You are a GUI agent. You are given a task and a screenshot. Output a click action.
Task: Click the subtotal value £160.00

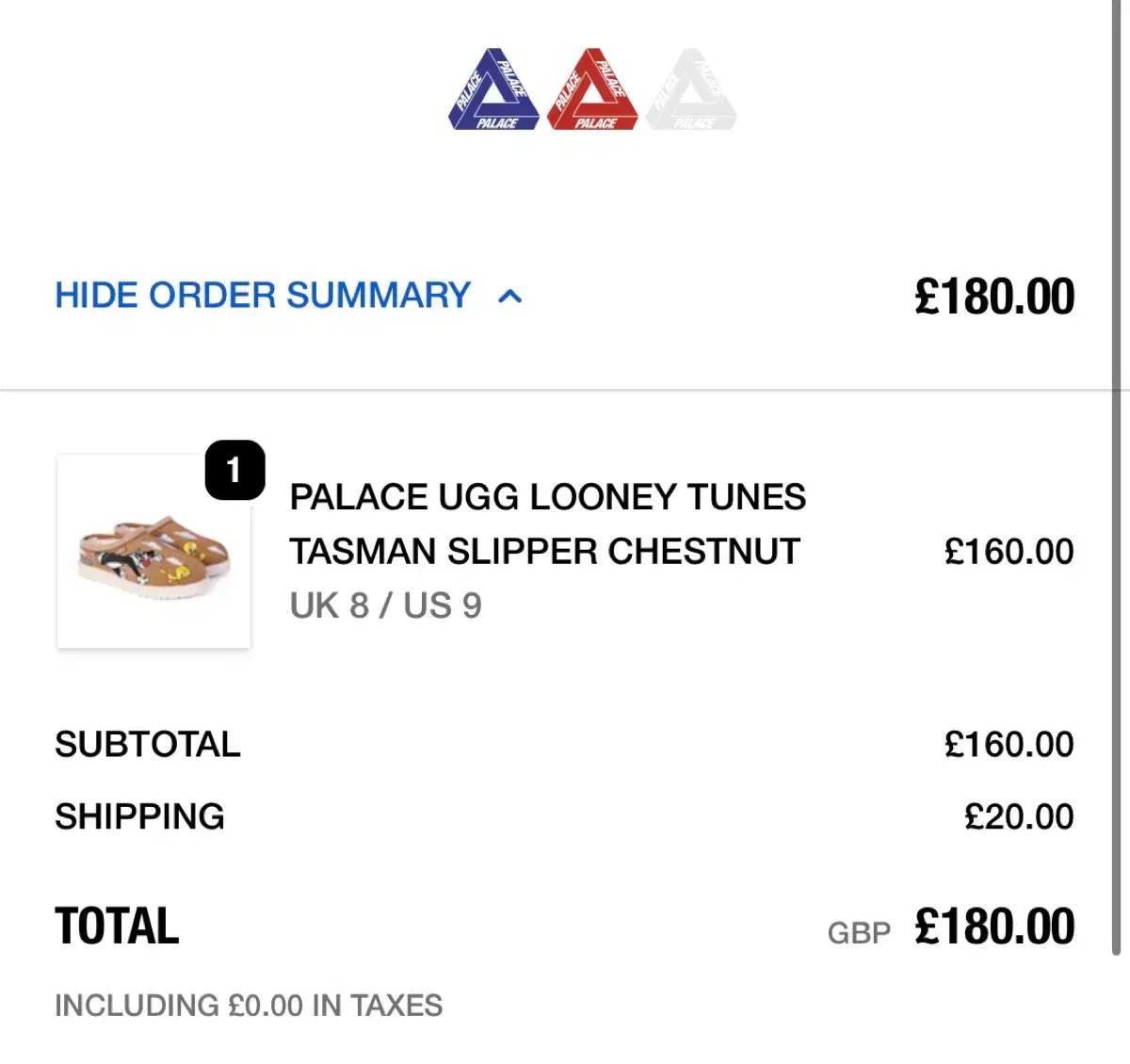(x=1009, y=745)
